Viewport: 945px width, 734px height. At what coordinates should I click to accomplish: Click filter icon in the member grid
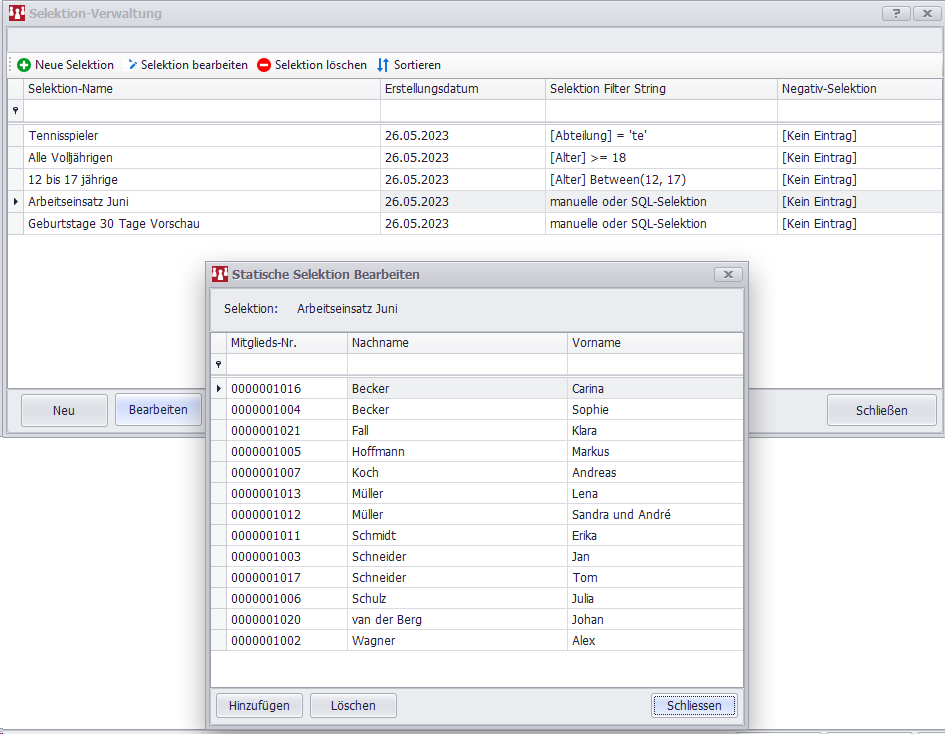tap(218, 365)
